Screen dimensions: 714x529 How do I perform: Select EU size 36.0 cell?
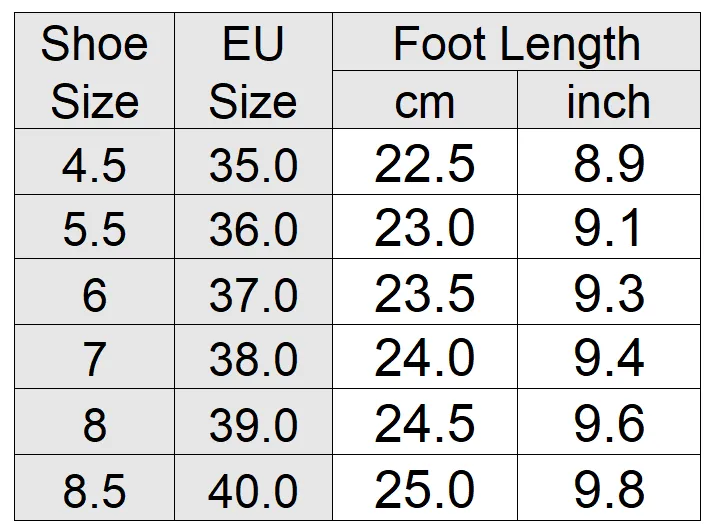[x=253, y=227]
